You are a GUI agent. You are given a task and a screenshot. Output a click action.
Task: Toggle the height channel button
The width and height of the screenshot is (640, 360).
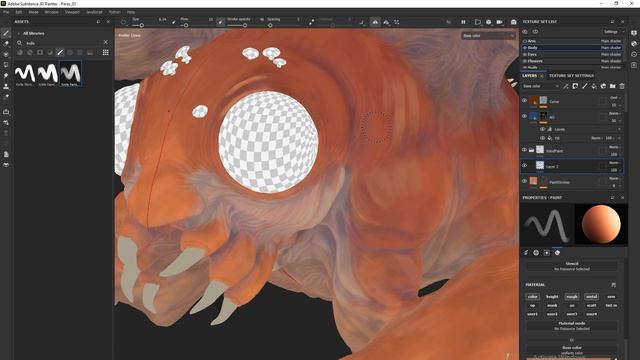coord(552,297)
